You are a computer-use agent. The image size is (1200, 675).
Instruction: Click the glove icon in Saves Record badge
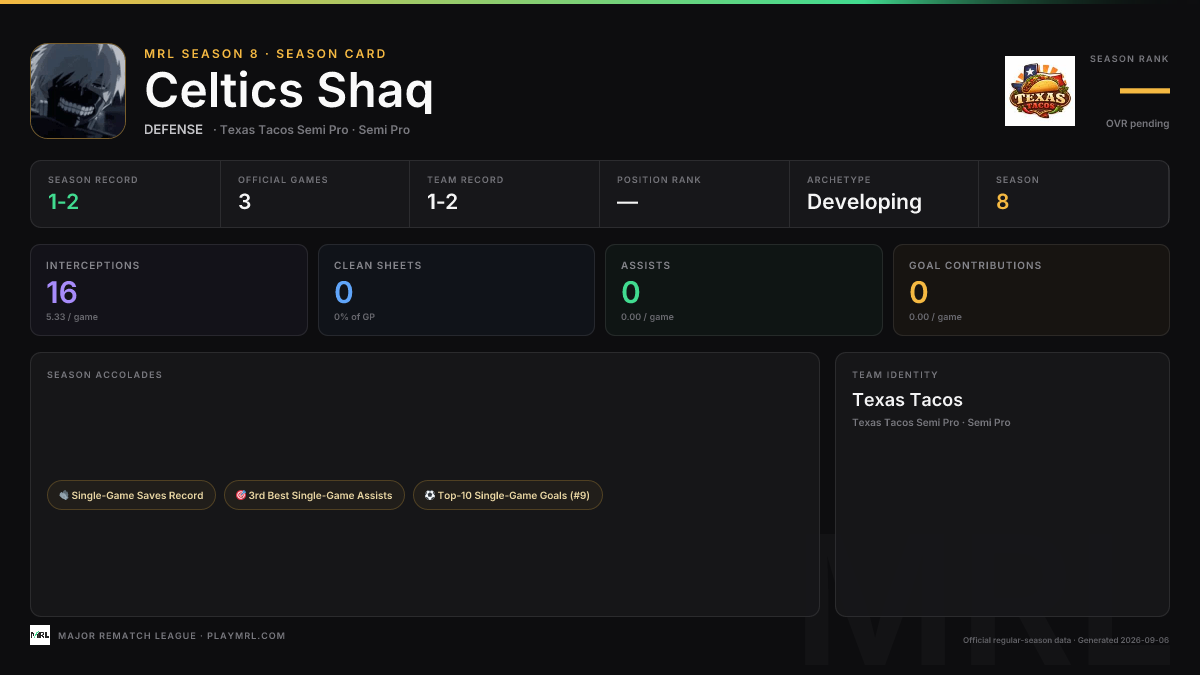[x=64, y=495]
